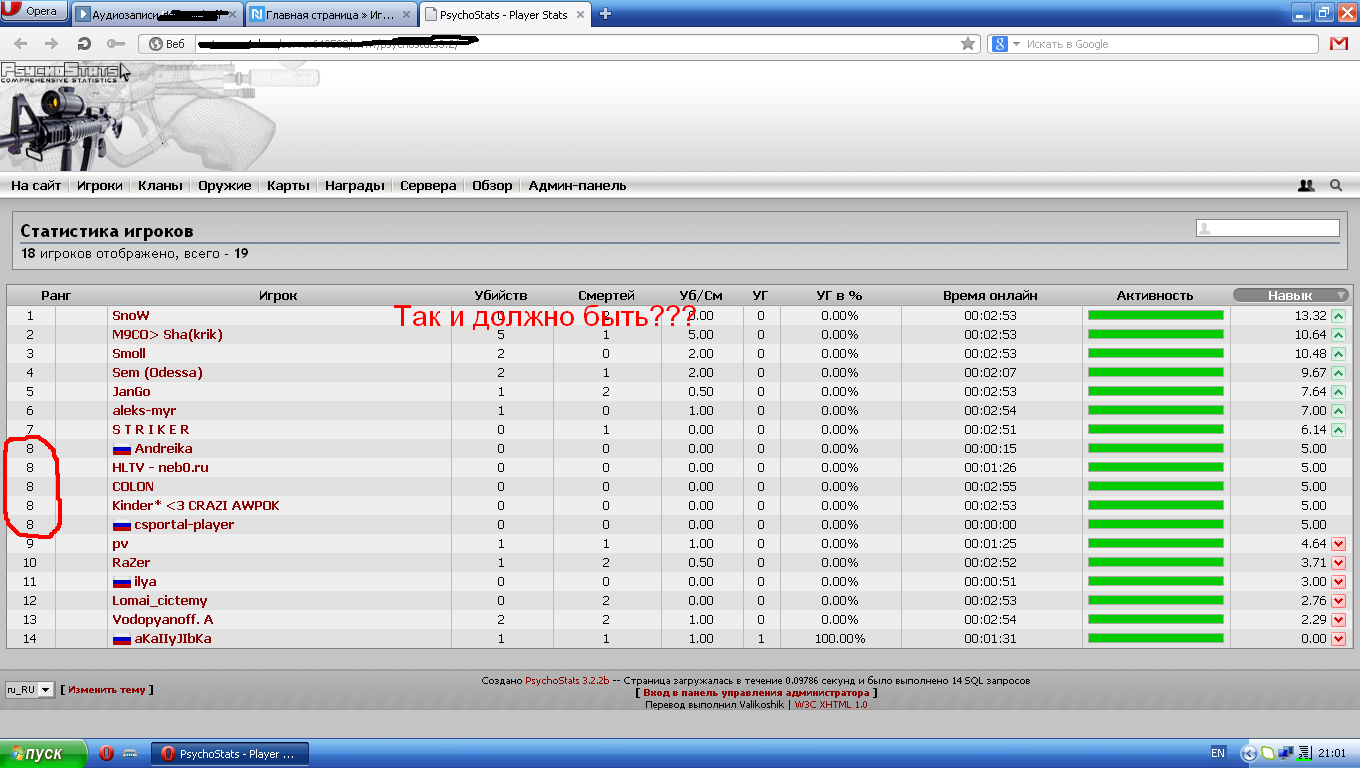The image size is (1360, 768).
Task: Click the red skill-down arrow in RaZer's row
Action: click(1339, 563)
